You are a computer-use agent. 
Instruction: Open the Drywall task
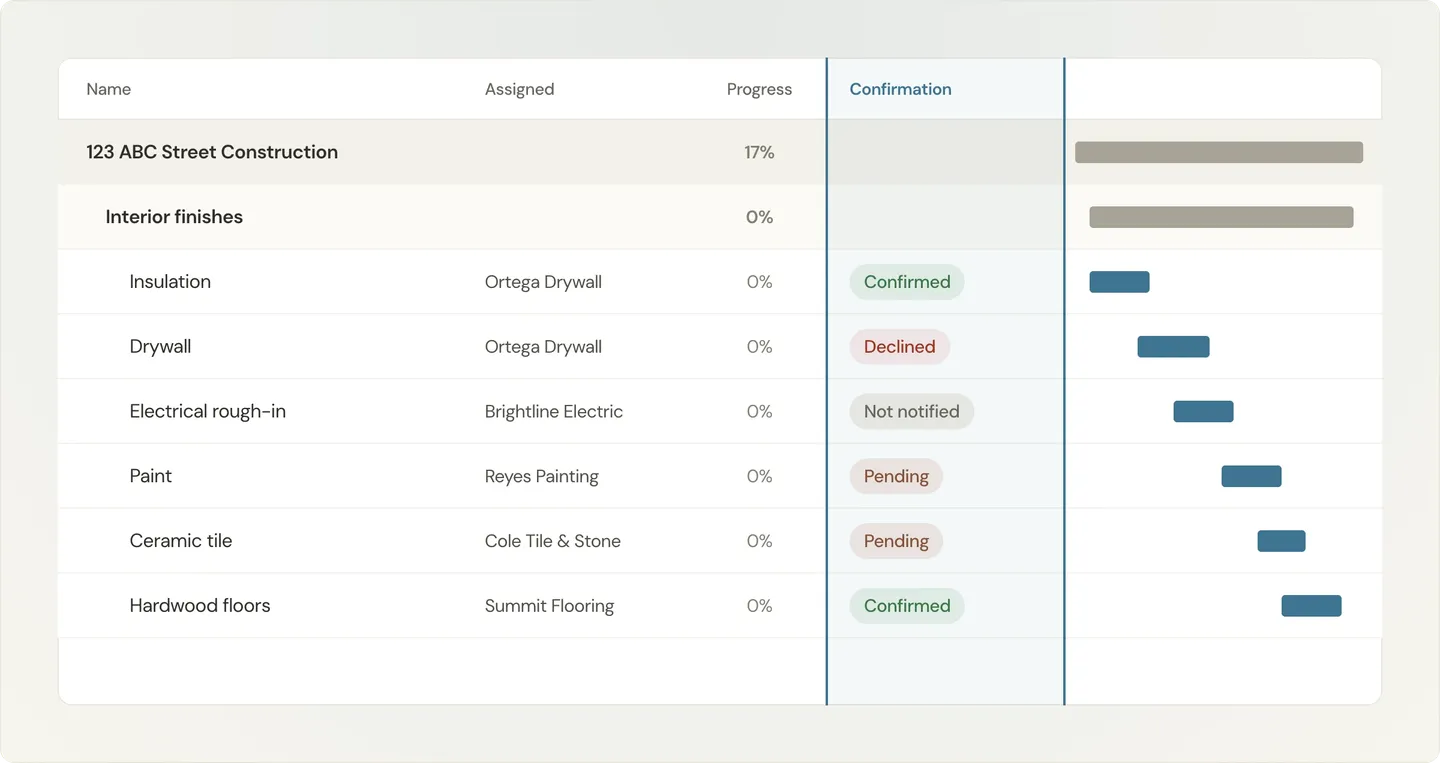coord(160,347)
